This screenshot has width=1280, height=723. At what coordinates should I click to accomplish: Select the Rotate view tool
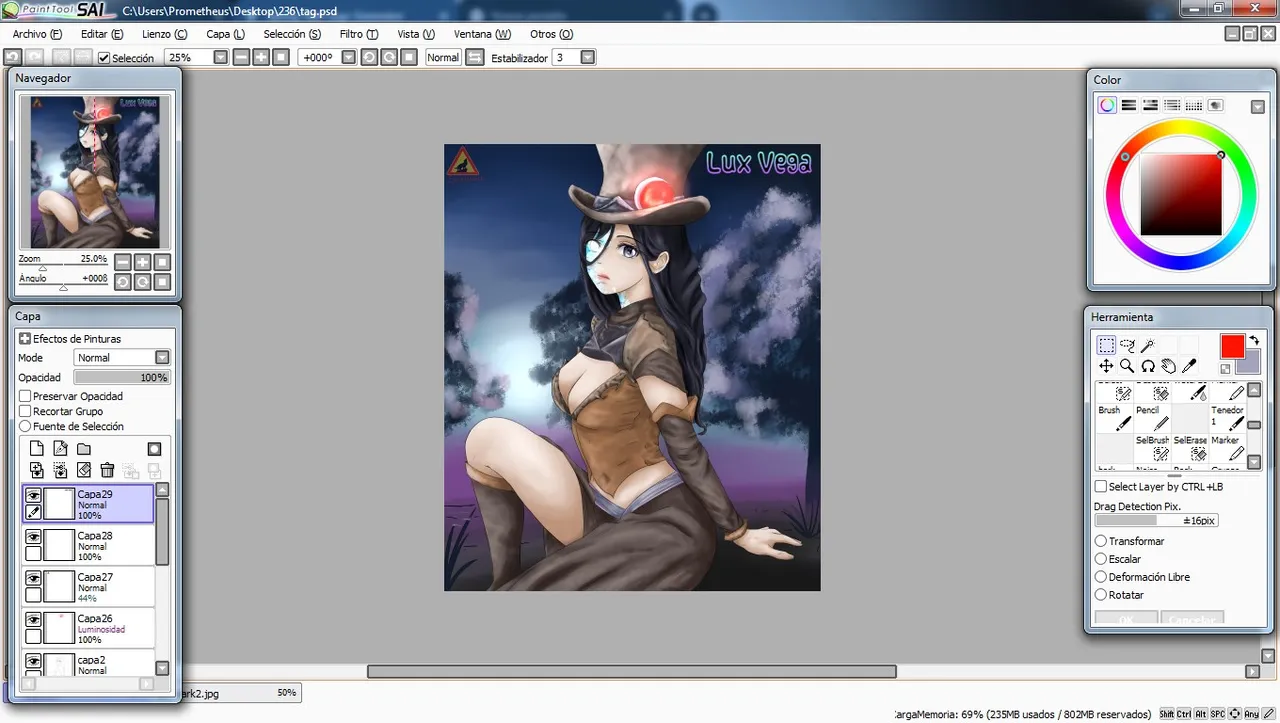click(1148, 367)
